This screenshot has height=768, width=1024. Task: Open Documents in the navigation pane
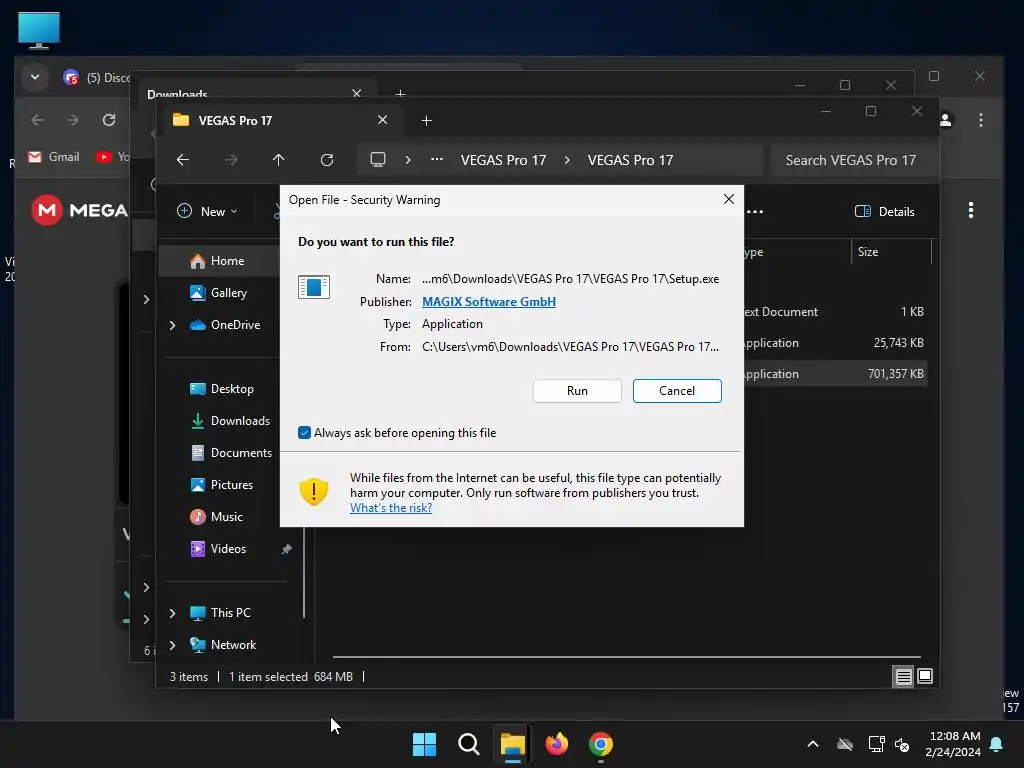[231, 453]
